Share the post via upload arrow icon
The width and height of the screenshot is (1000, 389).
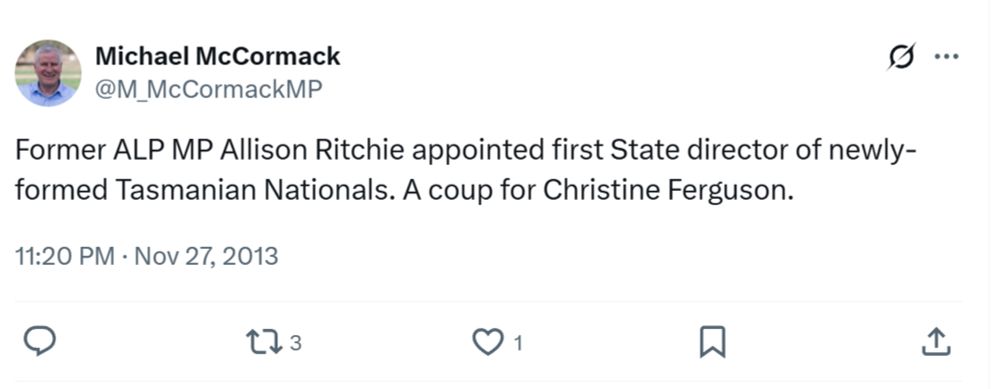click(x=936, y=342)
